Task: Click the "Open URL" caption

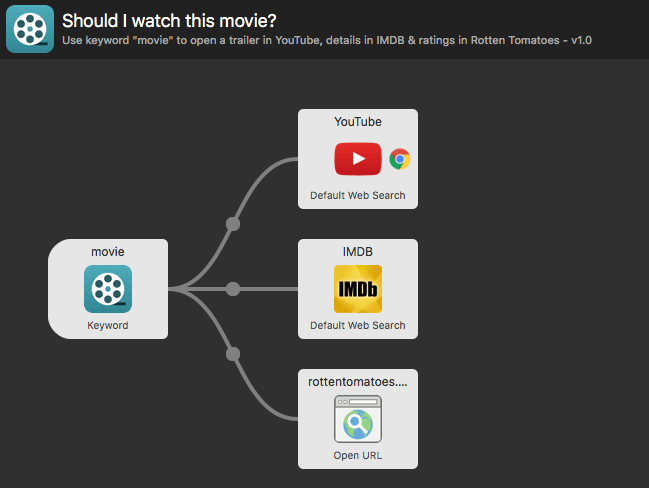Action: (358, 455)
